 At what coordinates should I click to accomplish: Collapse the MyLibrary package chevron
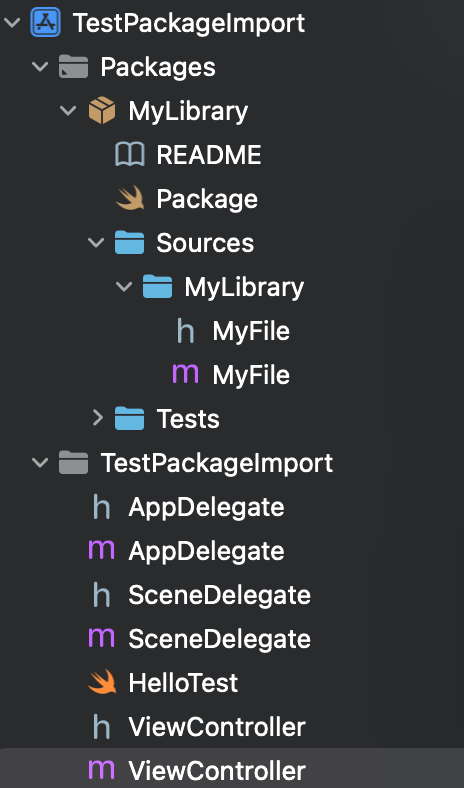coord(68,111)
